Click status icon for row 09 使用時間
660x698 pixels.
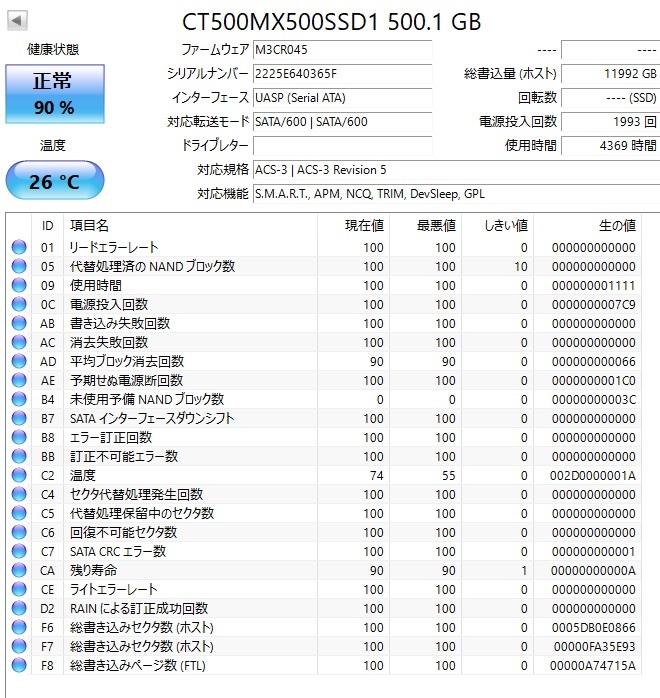tap(19, 285)
